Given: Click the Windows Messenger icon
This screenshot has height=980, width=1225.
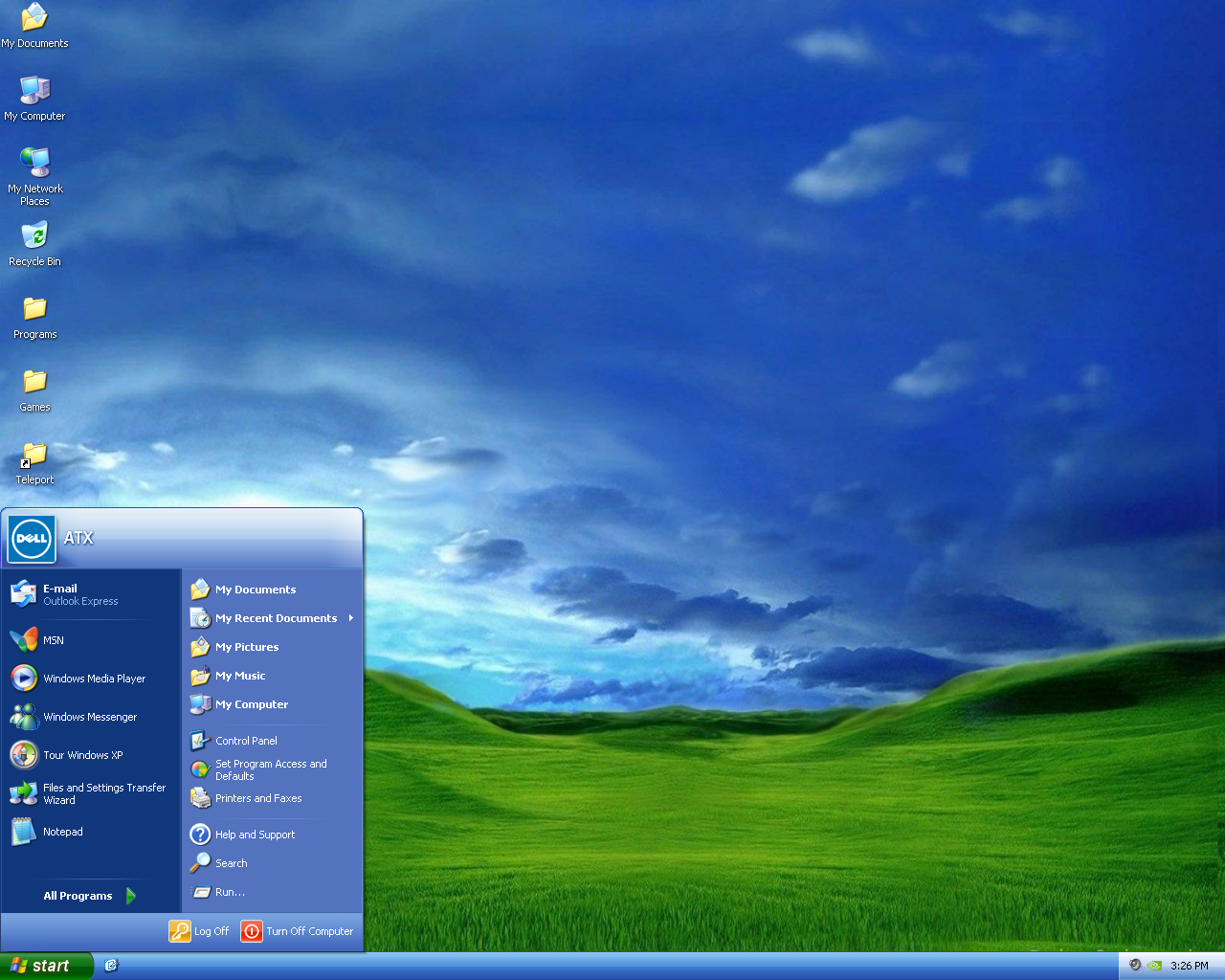Looking at the screenshot, I should click(24, 717).
